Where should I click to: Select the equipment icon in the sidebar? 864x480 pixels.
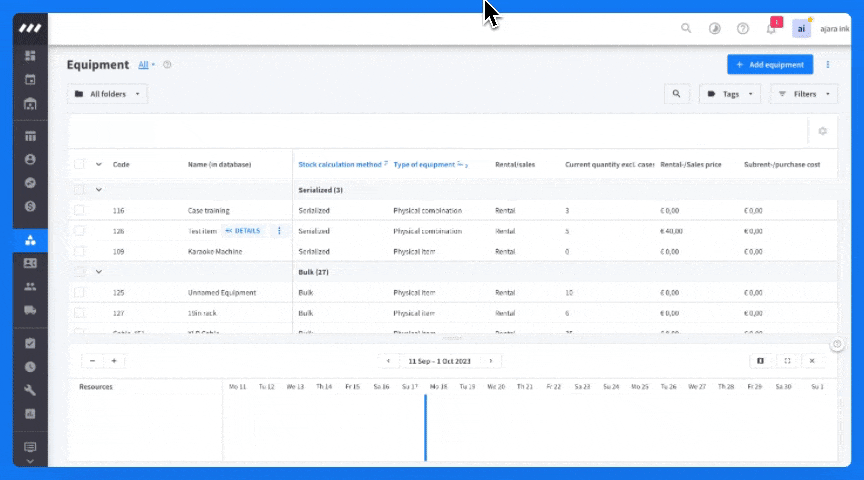click(x=30, y=240)
